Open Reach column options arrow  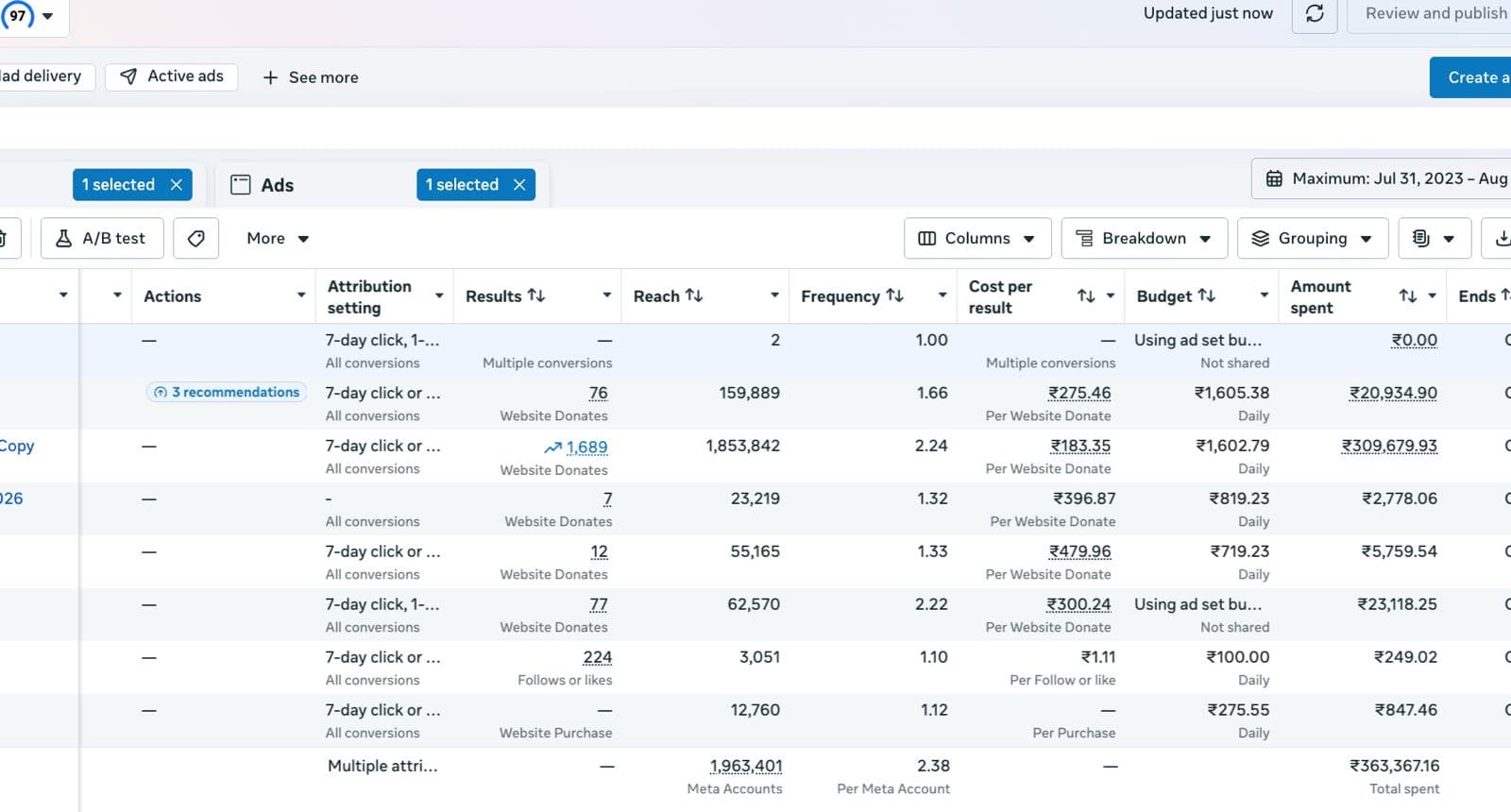point(774,296)
